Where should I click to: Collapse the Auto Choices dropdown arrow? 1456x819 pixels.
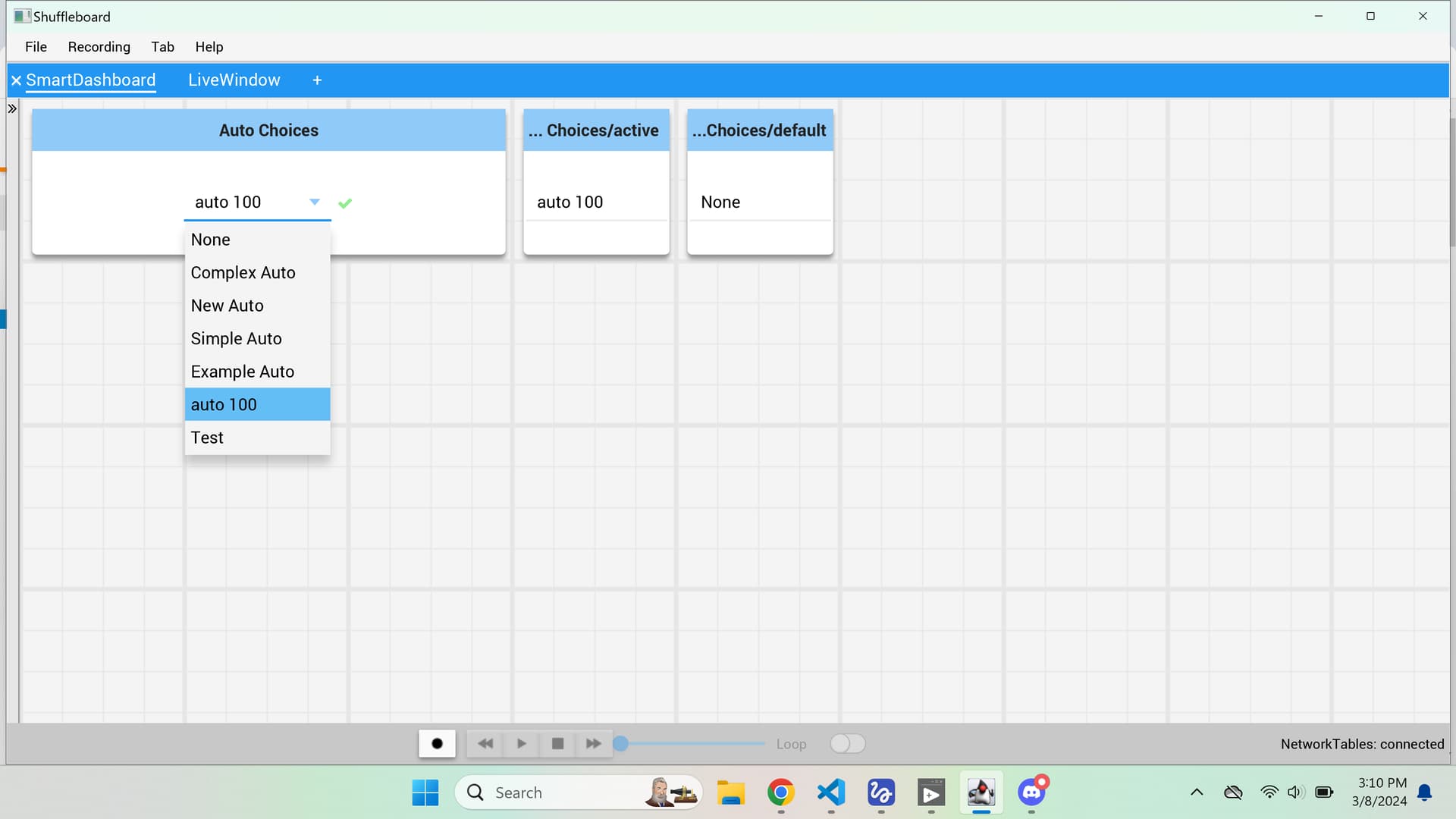click(315, 202)
